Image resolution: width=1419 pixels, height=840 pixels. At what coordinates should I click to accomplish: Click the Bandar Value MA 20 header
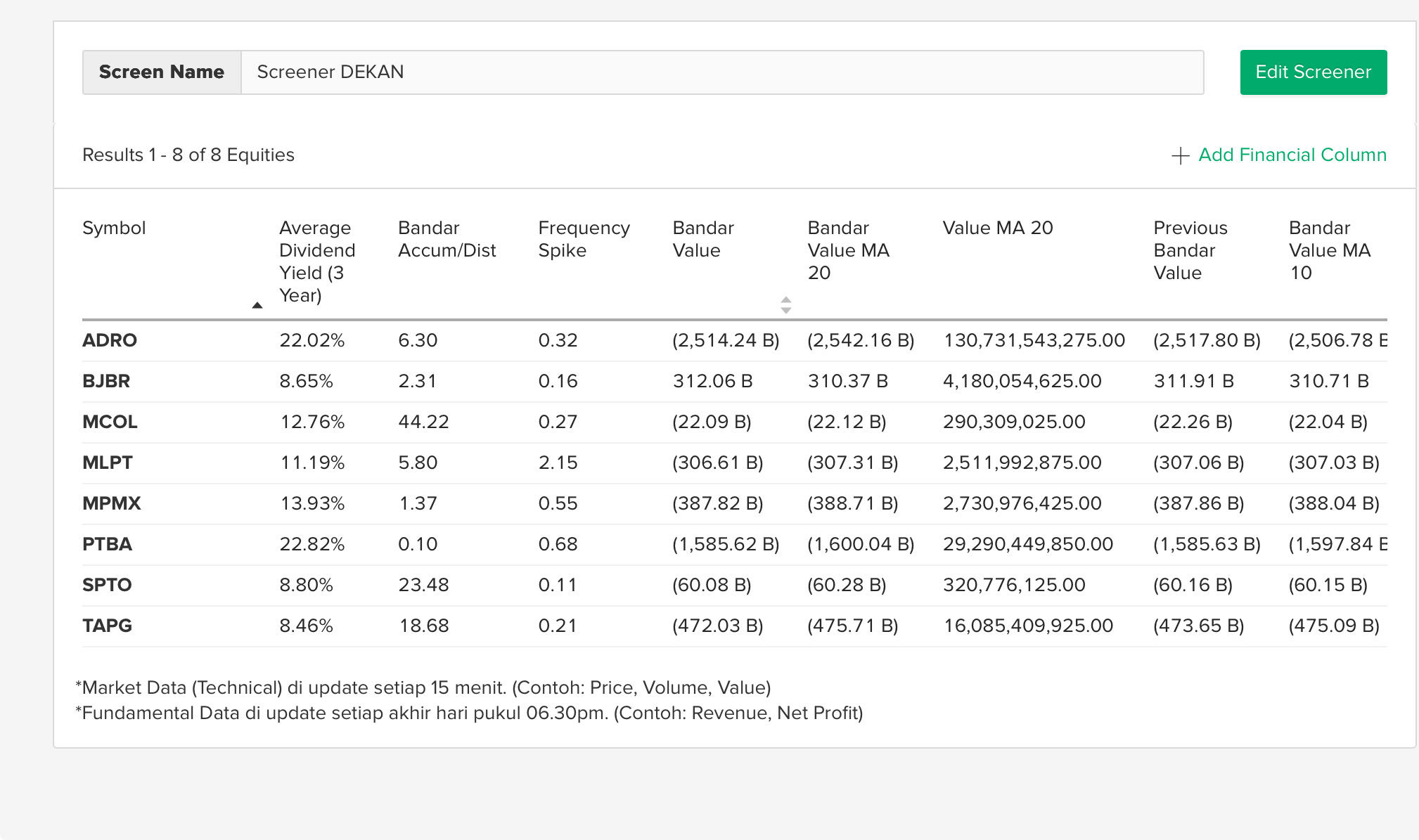pyautogui.click(x=848, y=250)
